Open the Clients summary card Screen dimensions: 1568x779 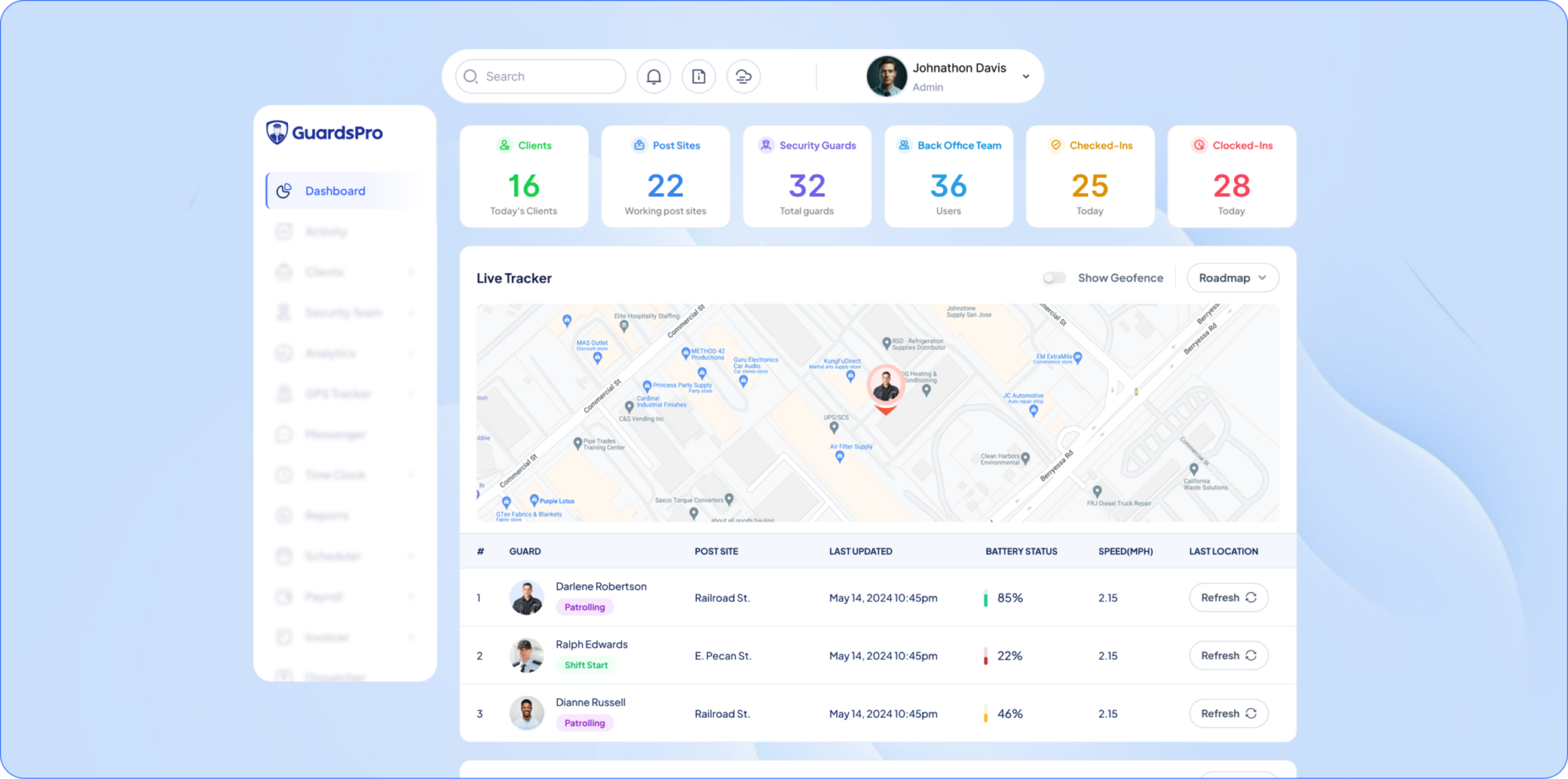(x=524, y=177)
